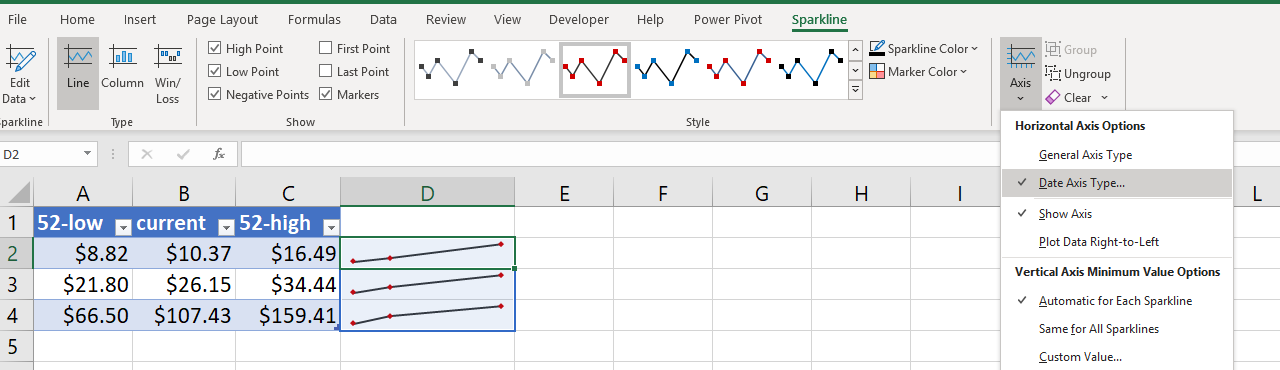Toggle the Negative Points checkbox

pyautogui.click(x=215, y=94)
